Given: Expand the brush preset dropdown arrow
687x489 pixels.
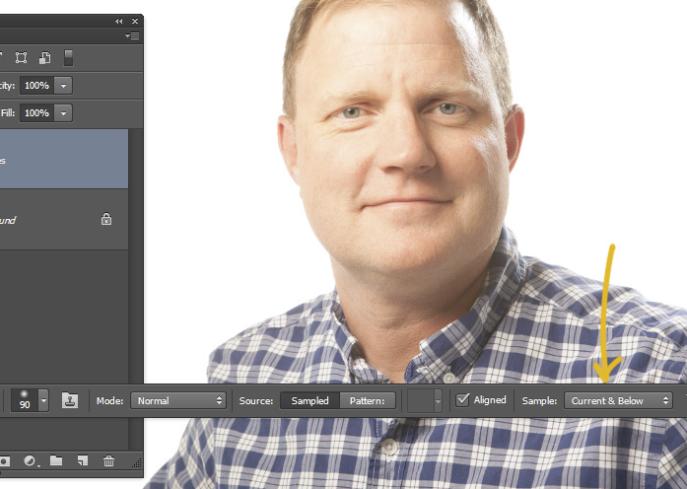Looking at the screenshot, I should tap(43, 400).
